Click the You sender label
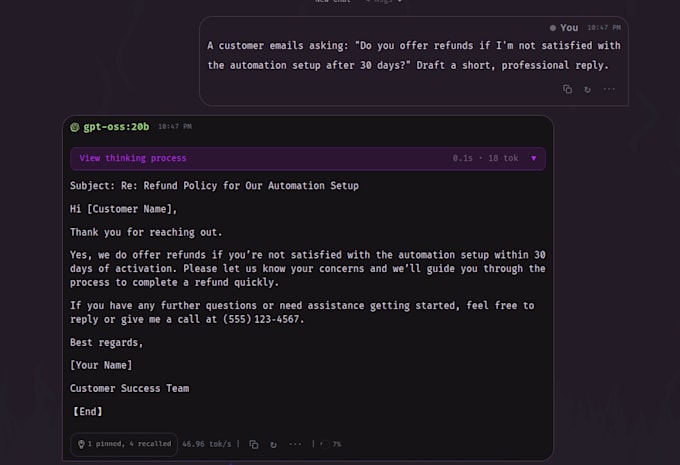The width and height of the screenshot is (680, 465). 569,28
